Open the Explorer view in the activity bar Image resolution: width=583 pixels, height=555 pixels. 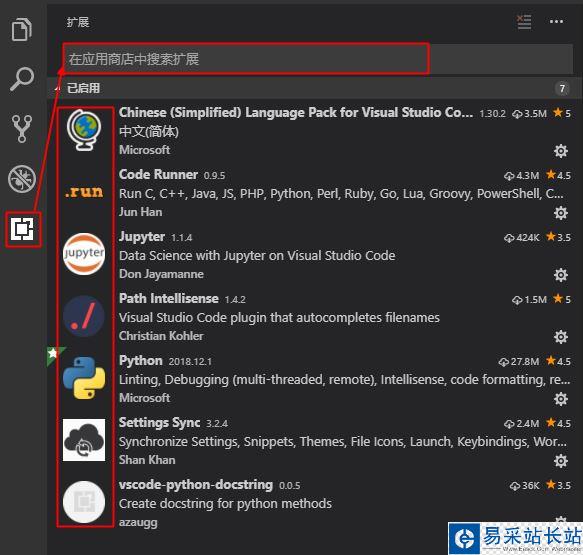[x=22, y=29]
